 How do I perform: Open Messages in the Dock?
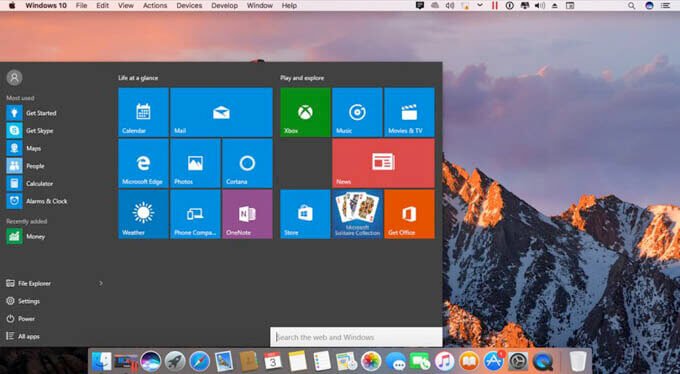396,361
